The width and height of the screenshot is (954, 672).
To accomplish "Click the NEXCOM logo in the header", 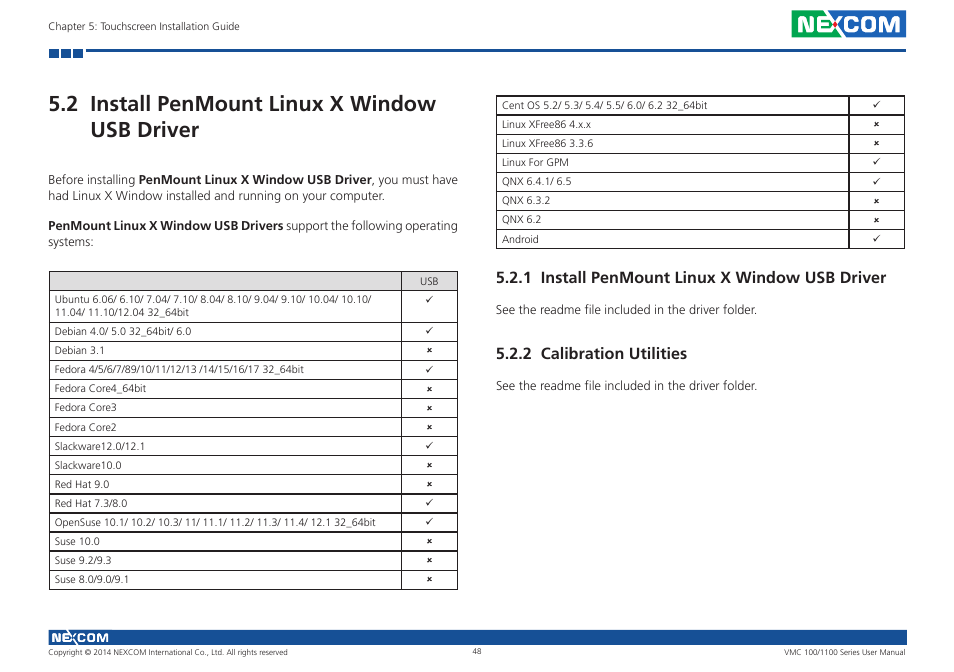I will click(x=848, y=24).
